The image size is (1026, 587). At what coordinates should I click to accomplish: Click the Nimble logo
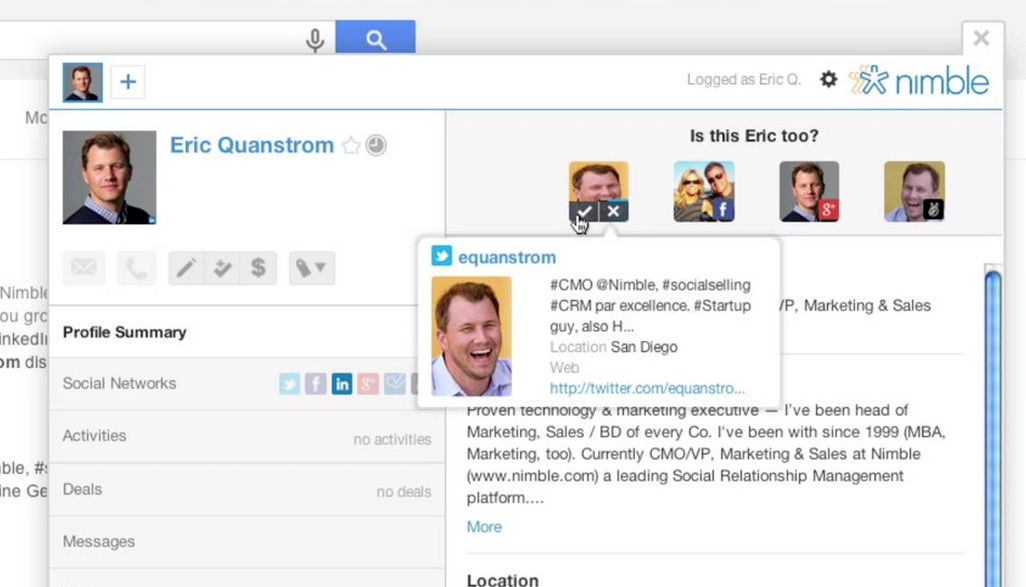click(919, 81)
